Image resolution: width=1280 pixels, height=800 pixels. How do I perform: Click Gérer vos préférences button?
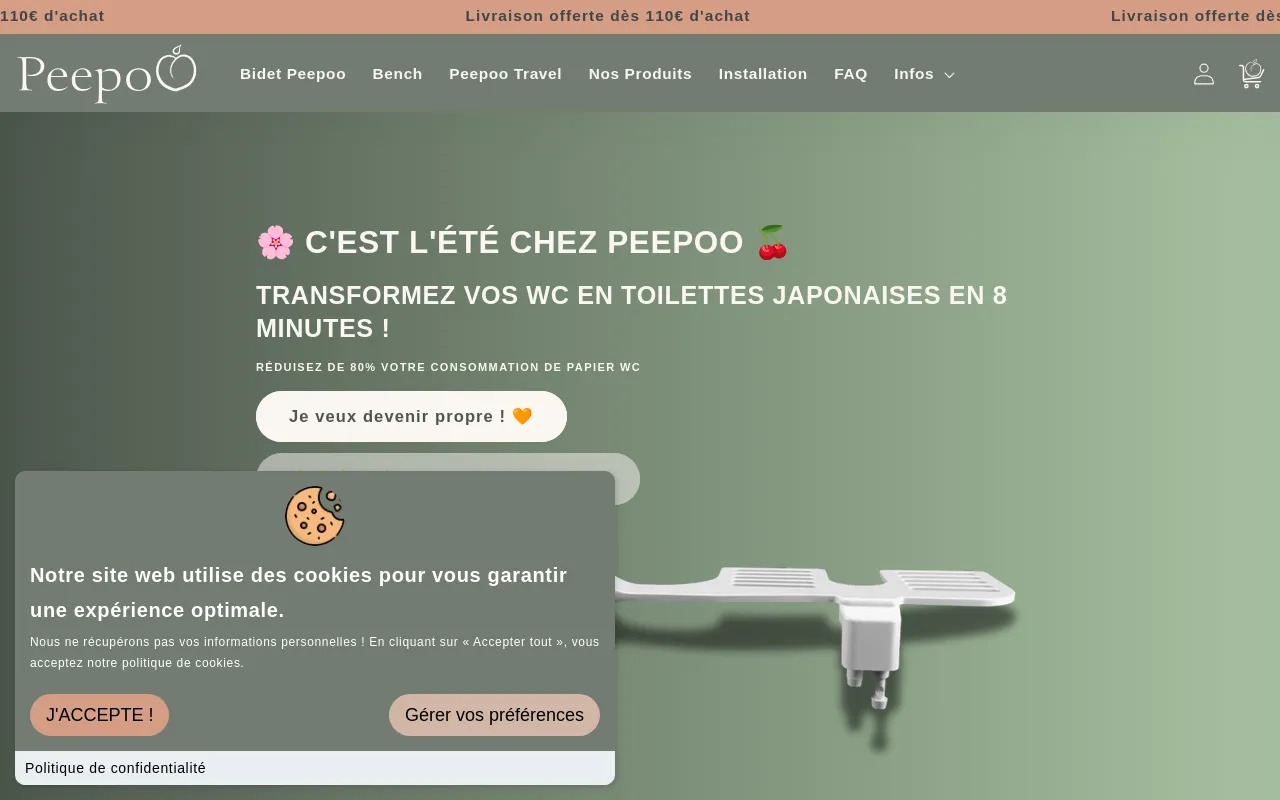[494, 715]
